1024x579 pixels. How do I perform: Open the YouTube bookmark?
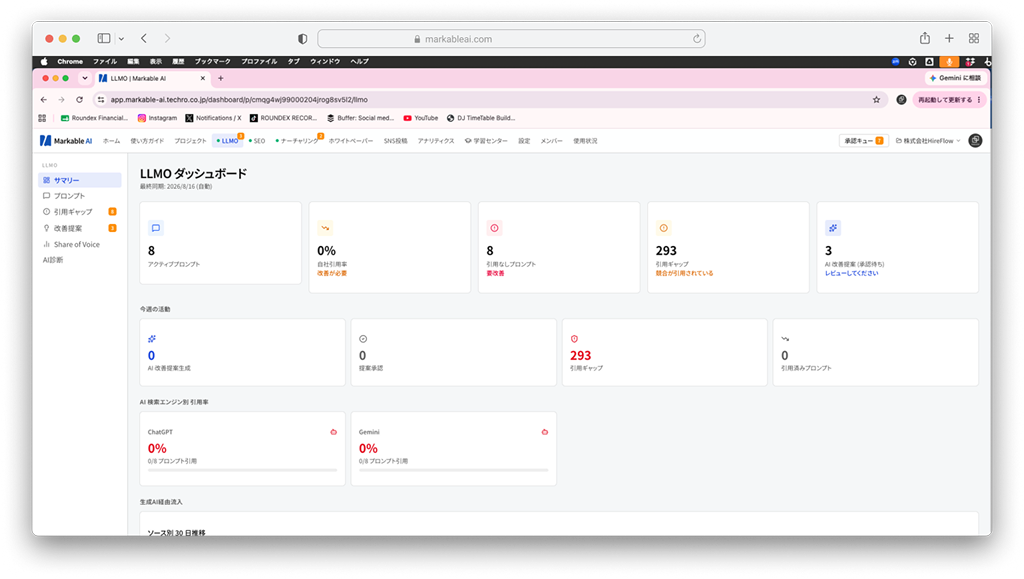tap(421, 118)
